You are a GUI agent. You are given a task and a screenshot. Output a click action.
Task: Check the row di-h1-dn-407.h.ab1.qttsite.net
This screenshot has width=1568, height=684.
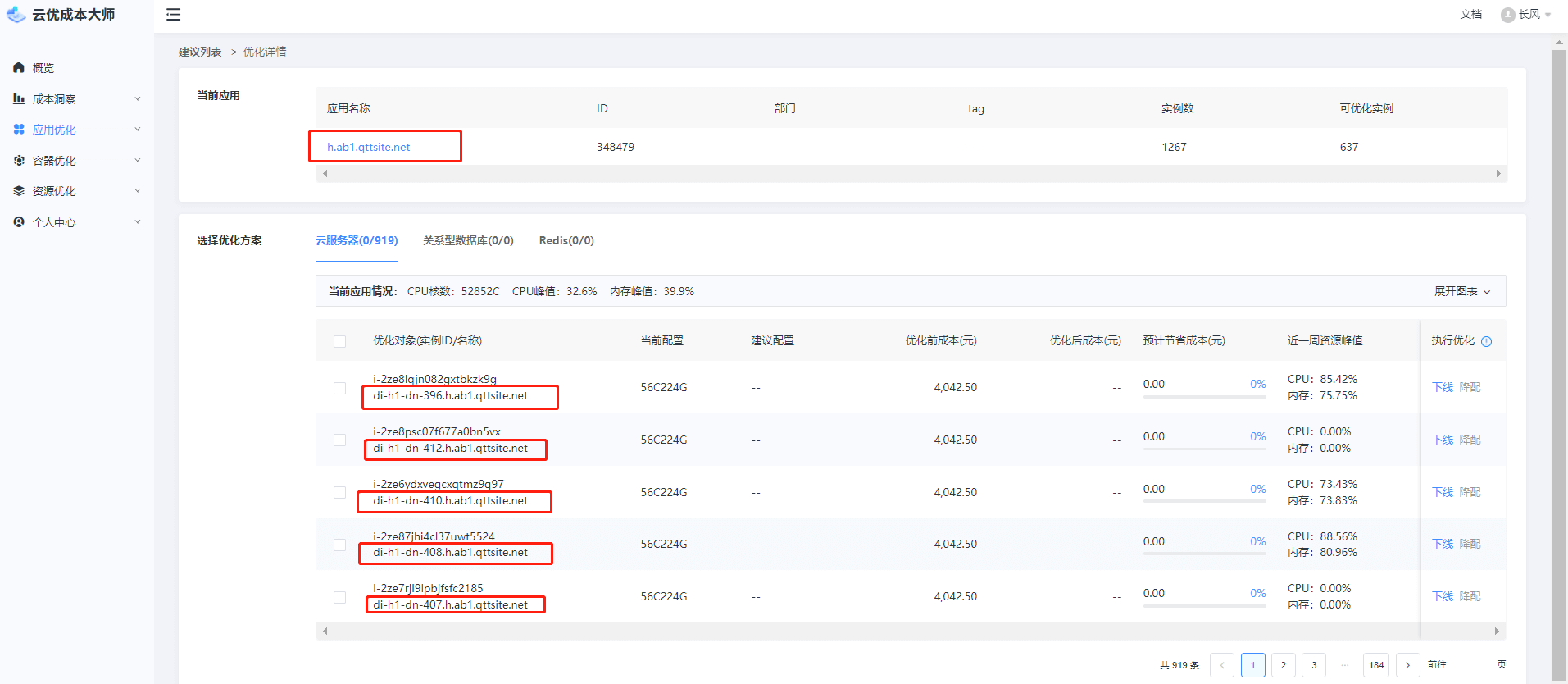click(x=339, y=597)
